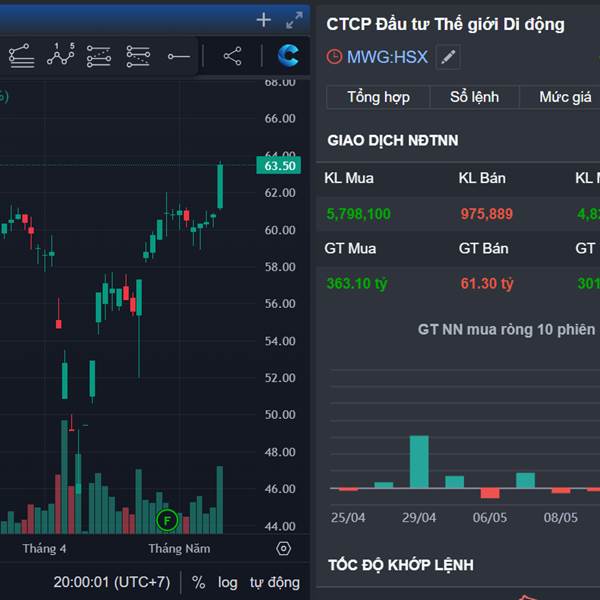Click KL Mua value 5,798,100

pyautogui.click(x=358, y=214)
